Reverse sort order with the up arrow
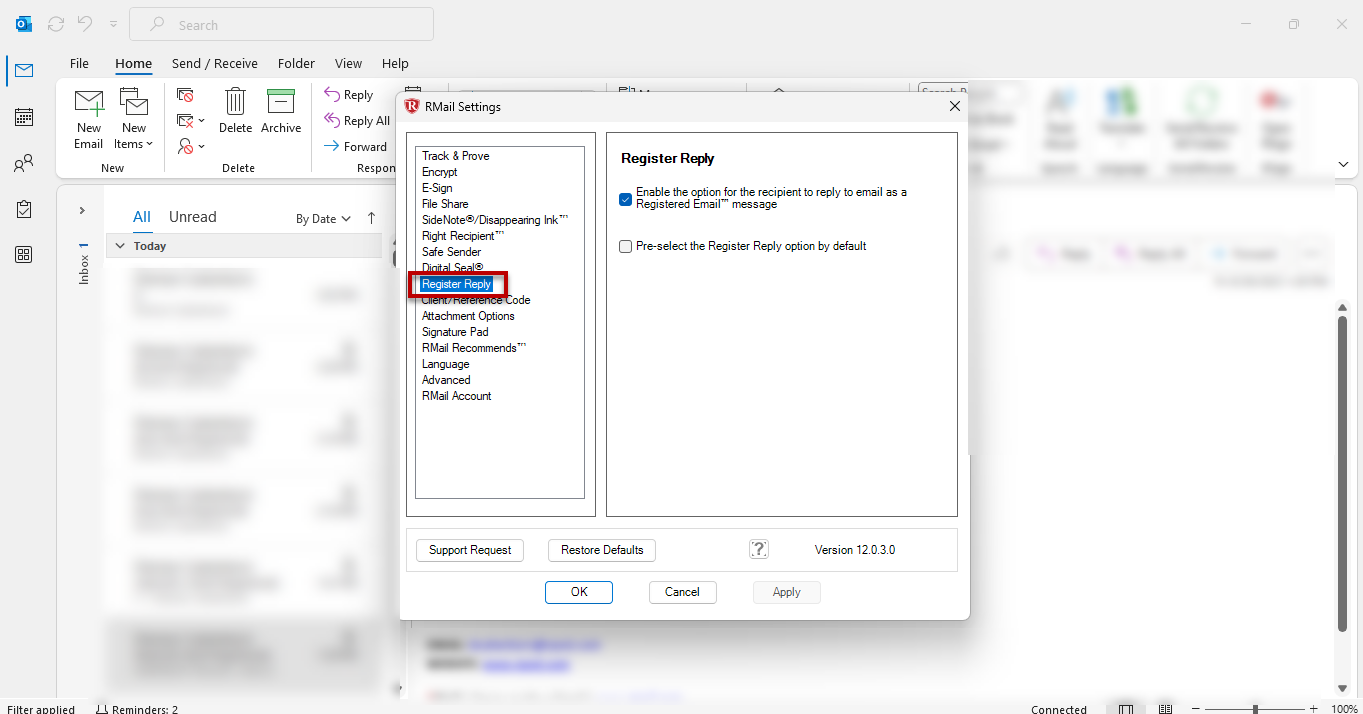The height and width of the screenshot is (714, 1363). (372, 218)
